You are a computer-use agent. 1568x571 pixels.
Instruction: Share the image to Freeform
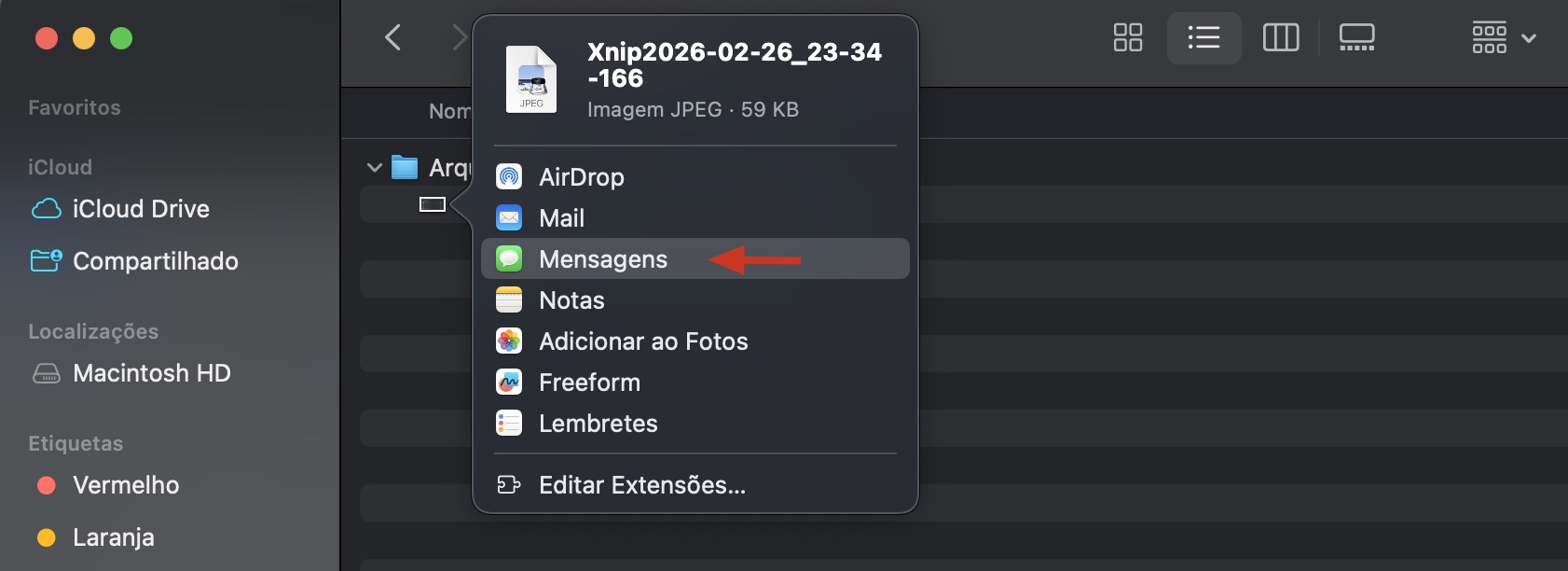589,382
